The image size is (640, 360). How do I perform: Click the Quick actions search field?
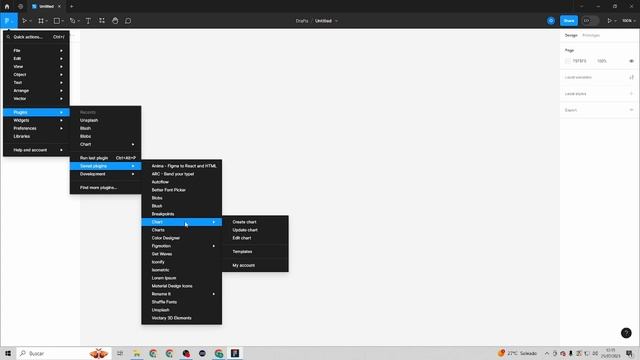click(x=36, y=37)
